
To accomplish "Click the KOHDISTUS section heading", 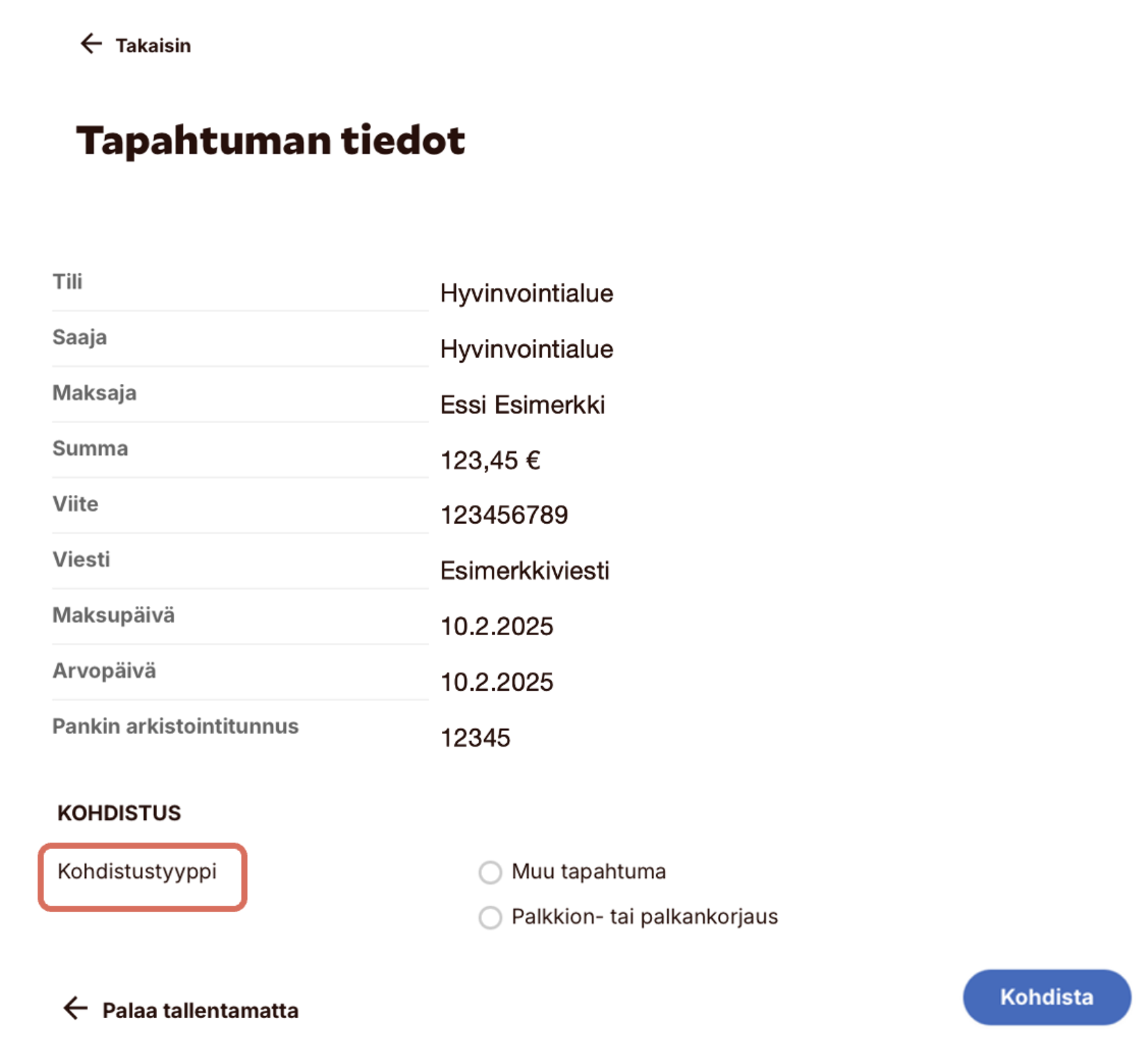I will pos(119,813).
